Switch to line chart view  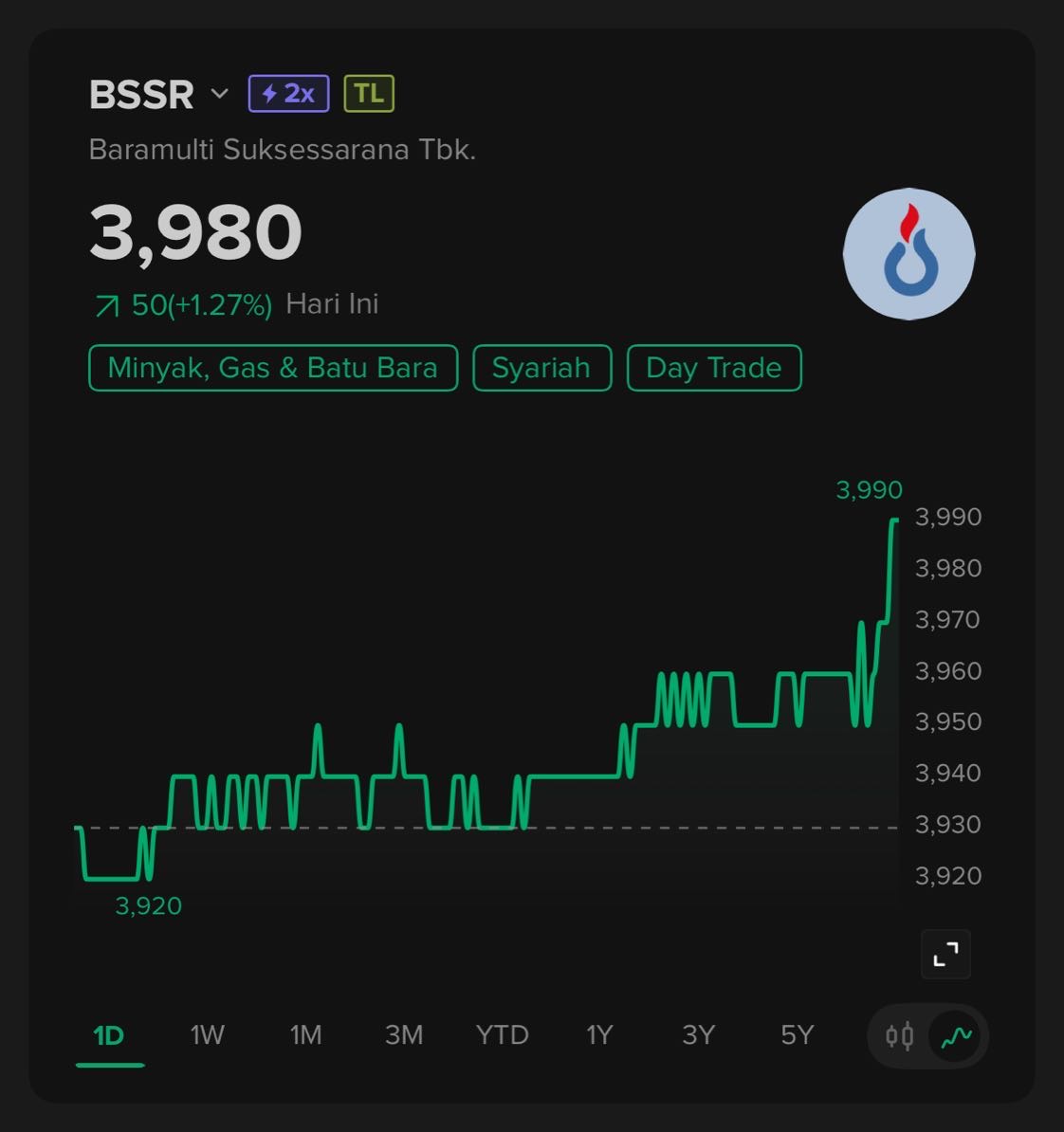[956, 1035]
